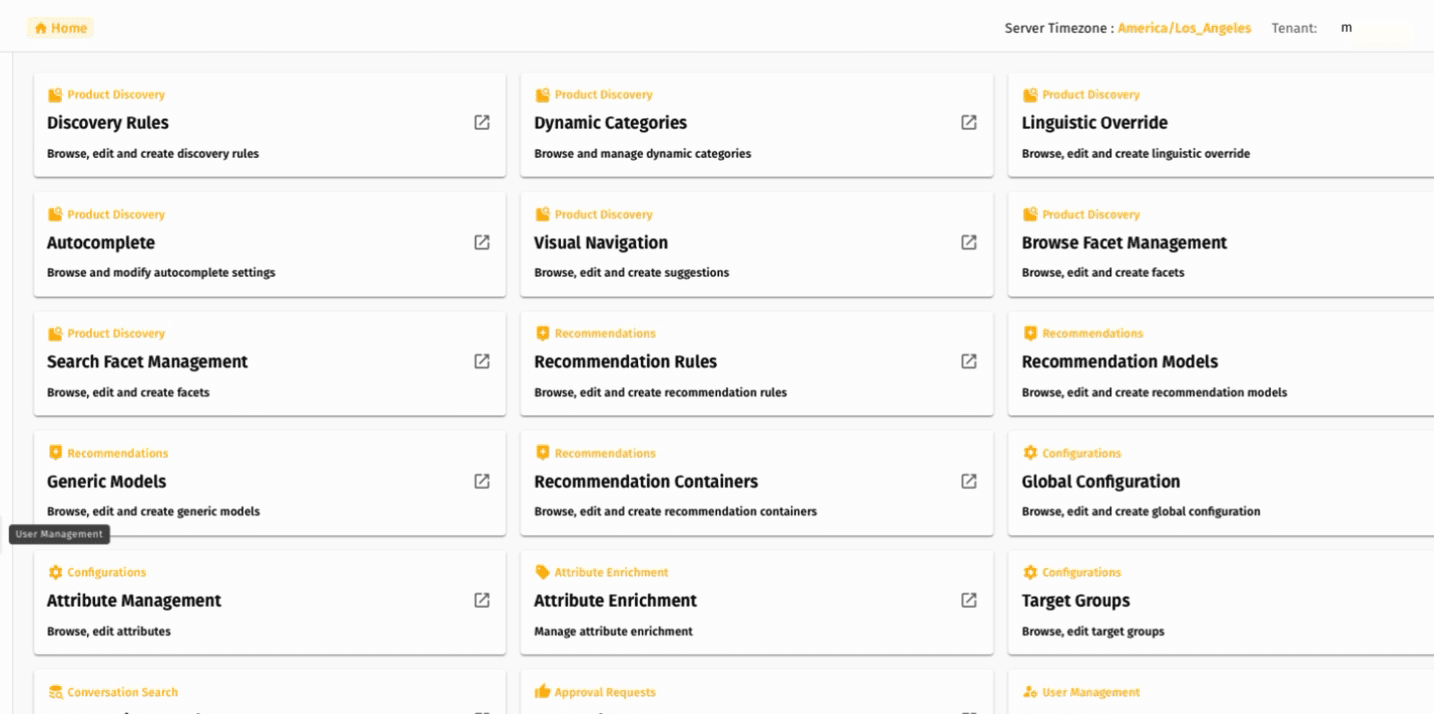Open Recommendation Containers using its external-link icon
The image size is (1434, 714).
point(969,481)
